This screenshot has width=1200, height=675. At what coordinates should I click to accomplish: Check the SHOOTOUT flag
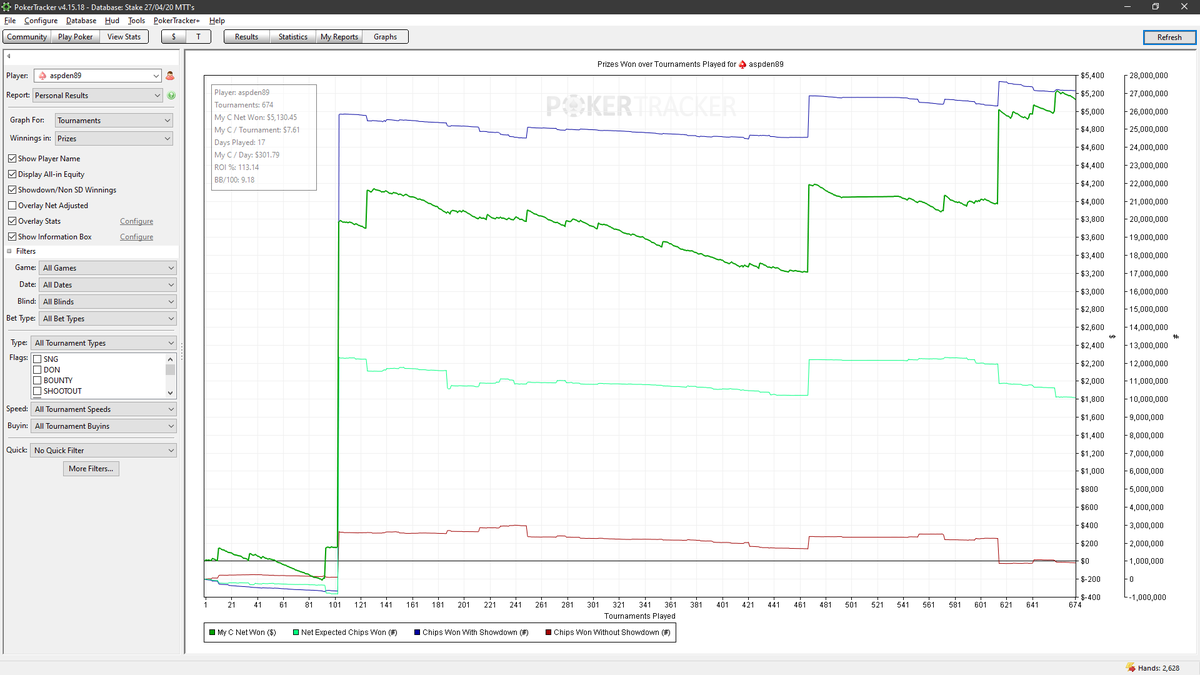point(38,392)
